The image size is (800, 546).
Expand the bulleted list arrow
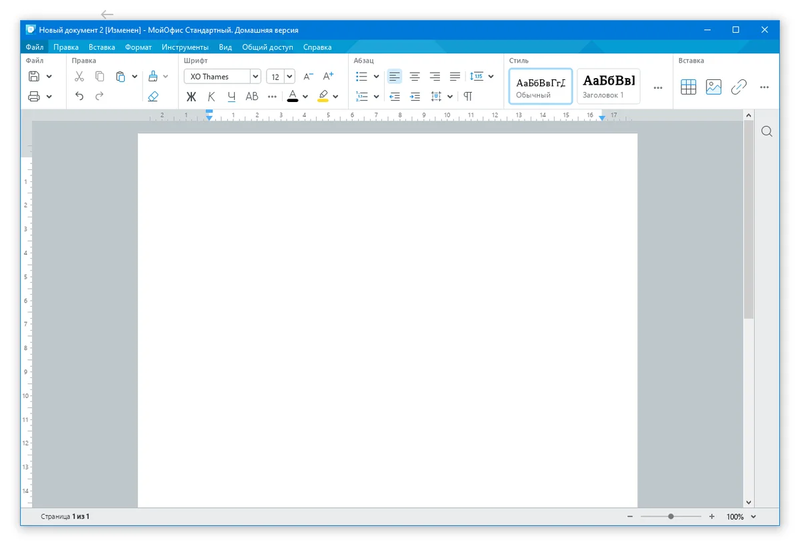coord(377,77)
